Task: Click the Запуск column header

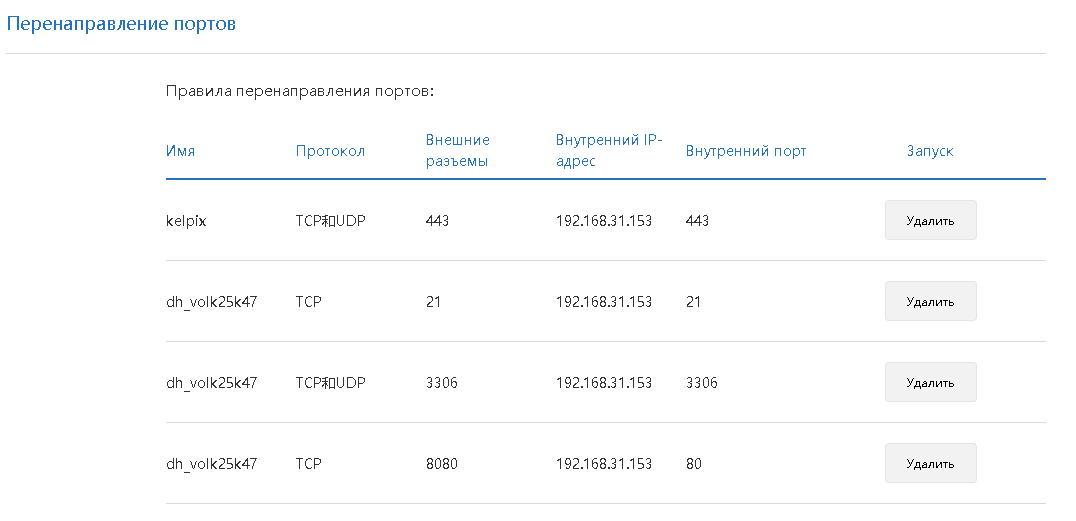Action: click(x=930, y=151)
